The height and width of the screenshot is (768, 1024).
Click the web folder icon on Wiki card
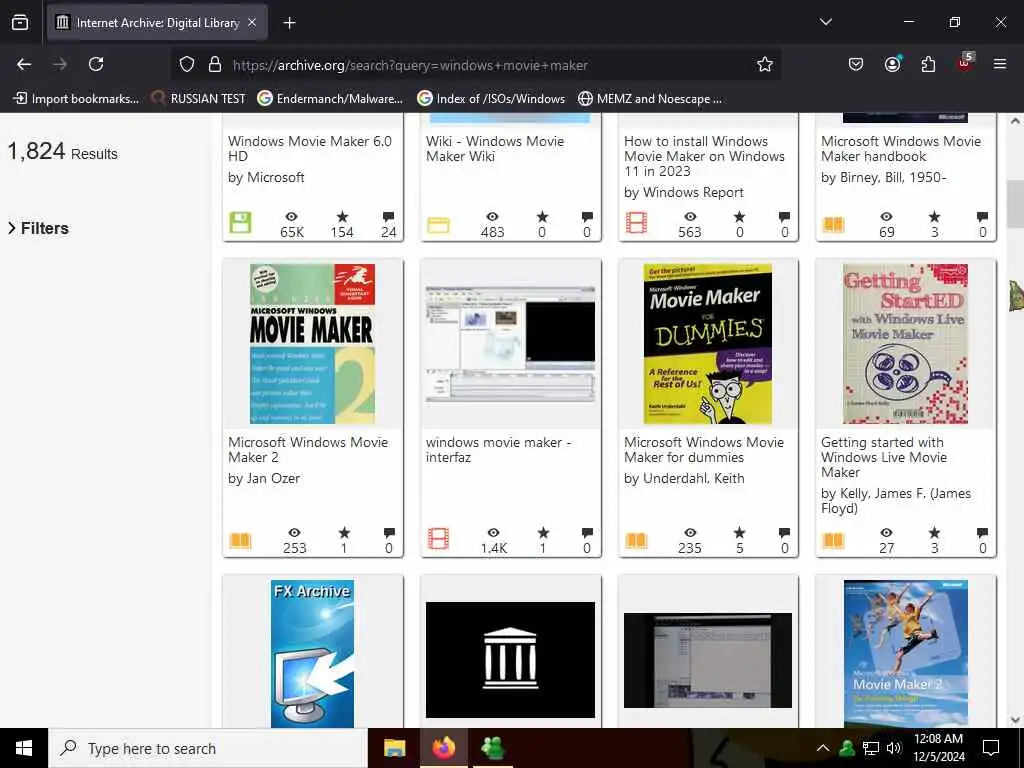click(x=438, y=225)
